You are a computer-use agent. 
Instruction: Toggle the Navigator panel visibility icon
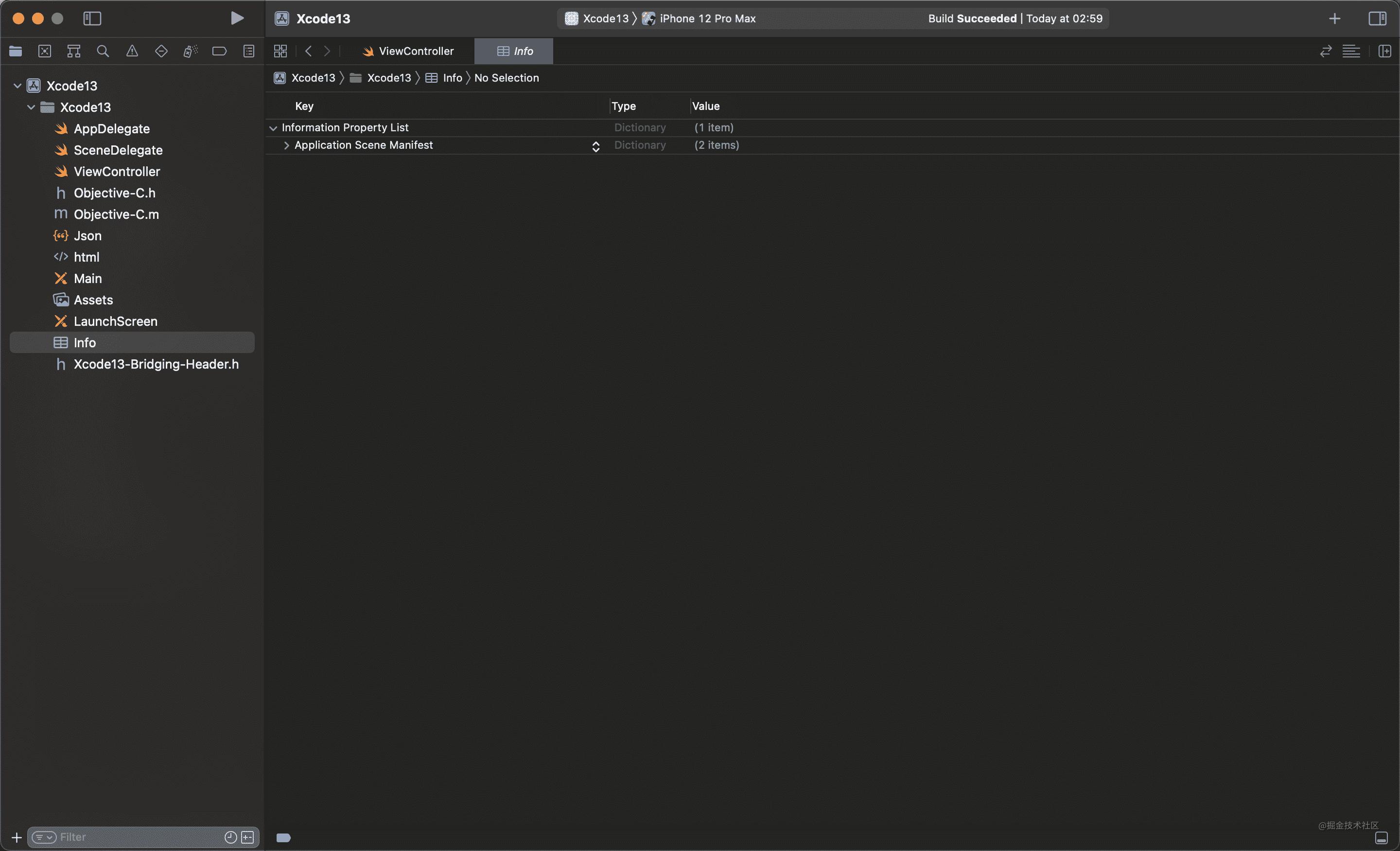click(92, 18)
